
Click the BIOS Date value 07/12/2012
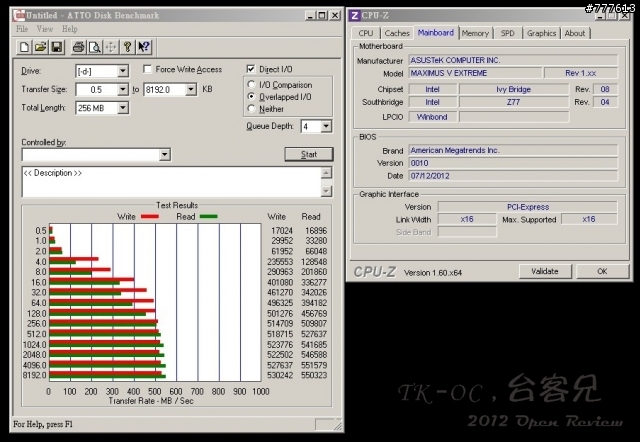[x=513, y=176]
